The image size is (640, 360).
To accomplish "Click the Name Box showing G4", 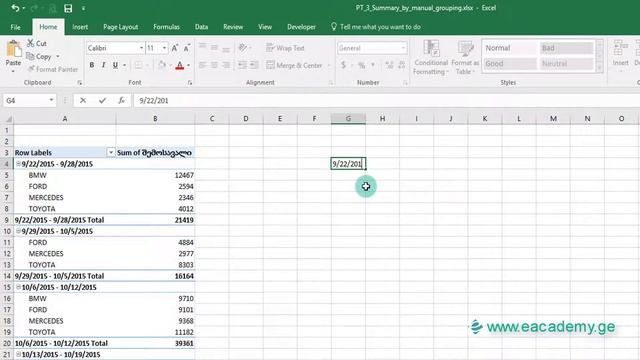I will coord(29,100).
